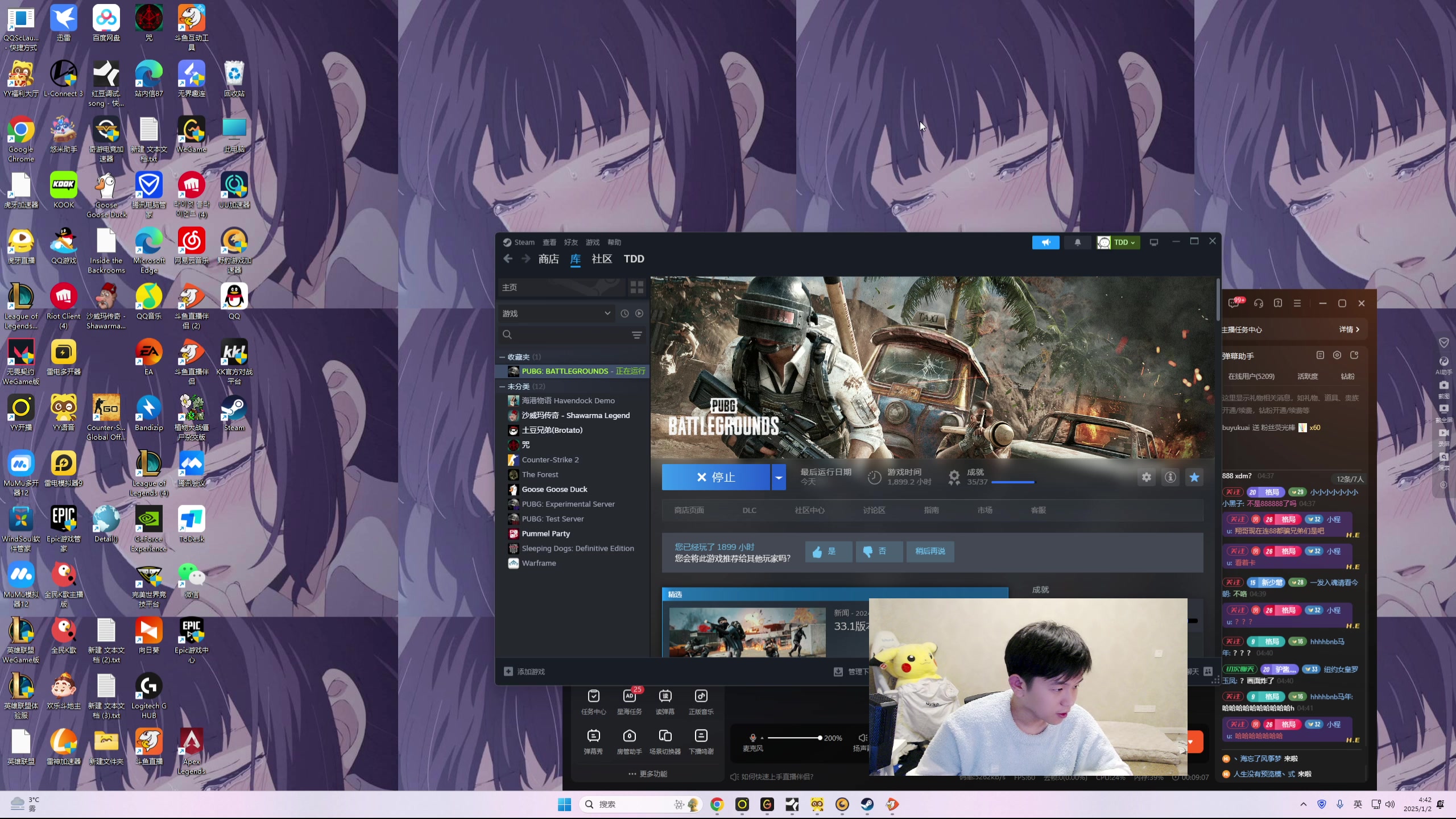The width and height of the screenshot is (1456, 819).
Task: Open the 库 tab in Steam
Action: click(x=576, y=259)
